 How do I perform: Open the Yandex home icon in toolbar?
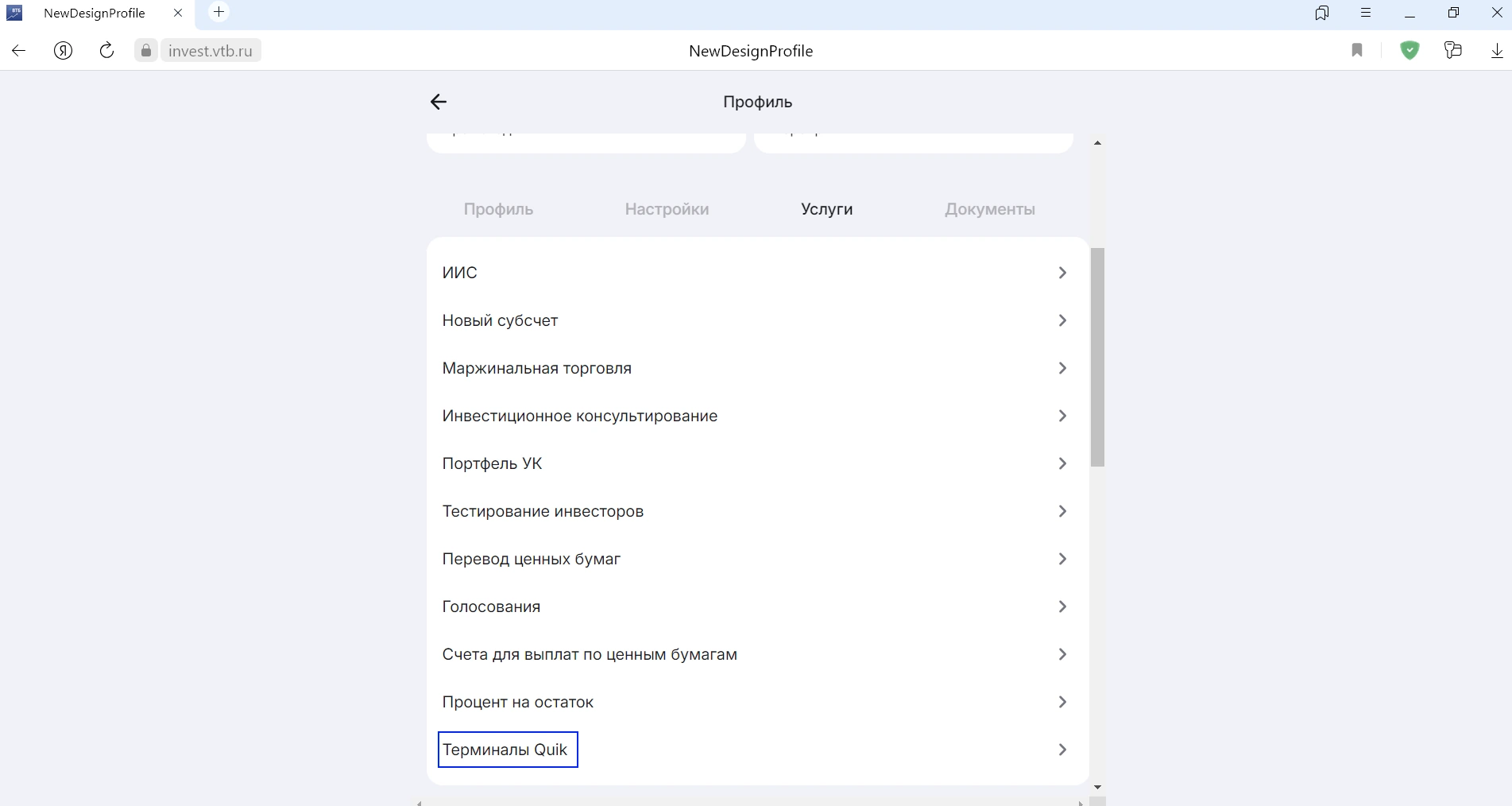(63, 51)
